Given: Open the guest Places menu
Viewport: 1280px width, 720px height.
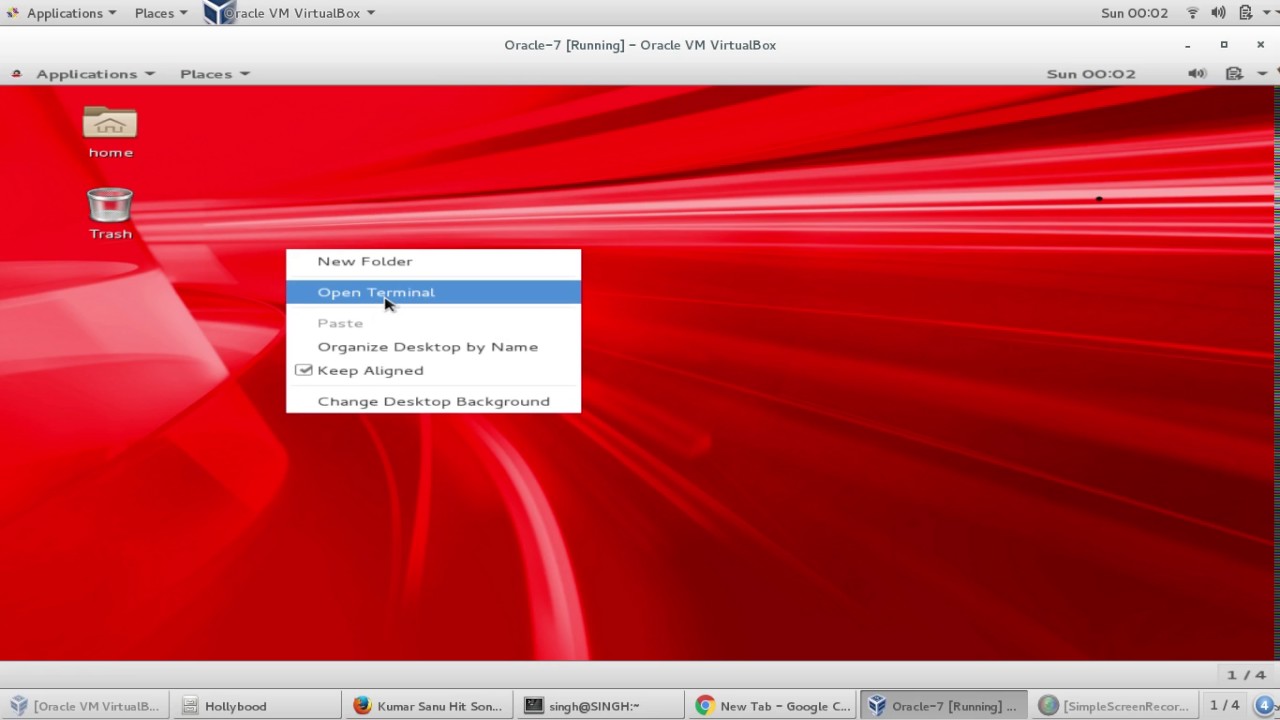Looking at the screenshot, I should point(214,74).
